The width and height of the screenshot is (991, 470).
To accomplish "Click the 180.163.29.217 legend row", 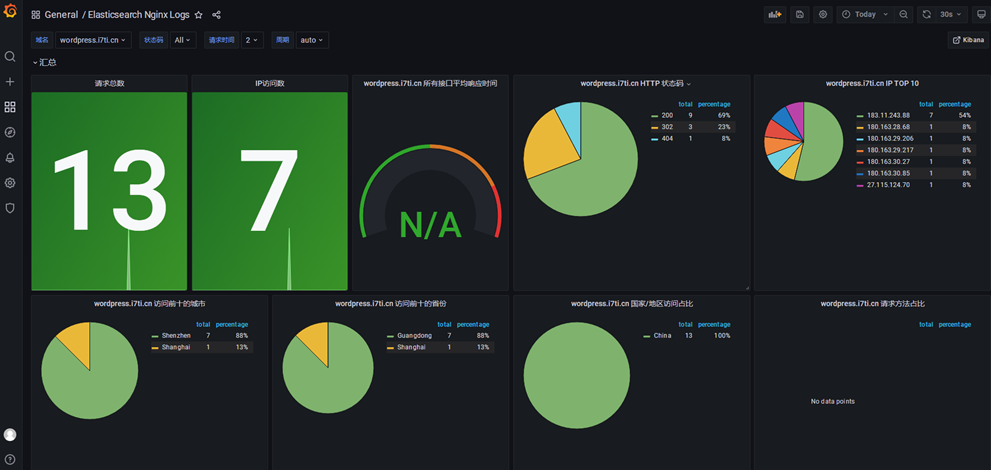I will (x=914, y=150).
